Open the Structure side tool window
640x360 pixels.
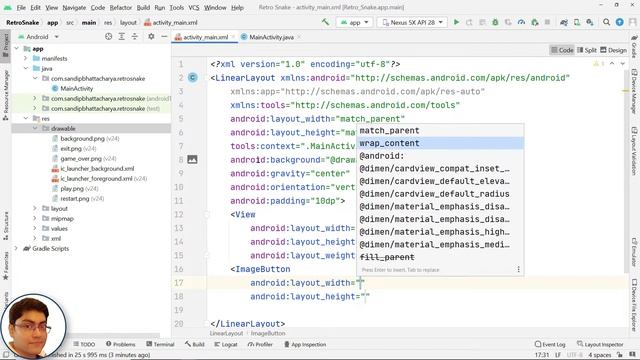coord(6,226)
